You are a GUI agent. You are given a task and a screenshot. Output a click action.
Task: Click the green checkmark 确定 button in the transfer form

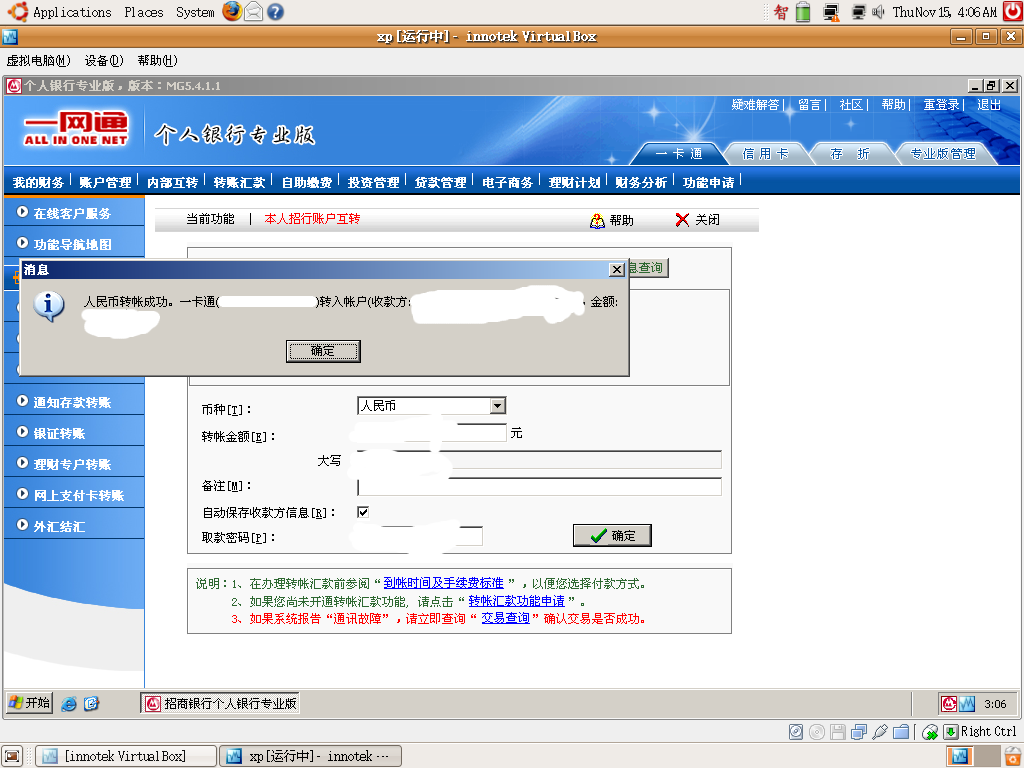coord(612,536)
